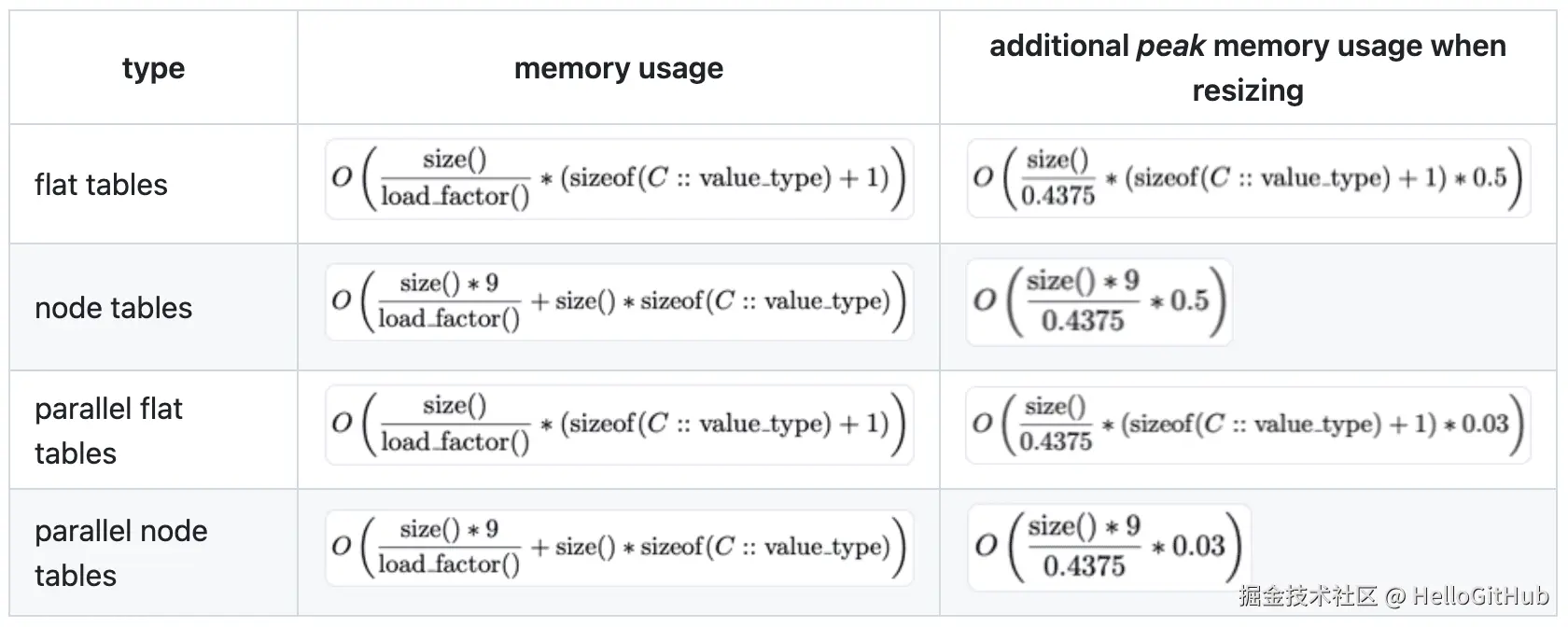This screenshot has width=1568, height=627.
Task: Click the node tables memory usage formula
Action: [619, 301]
